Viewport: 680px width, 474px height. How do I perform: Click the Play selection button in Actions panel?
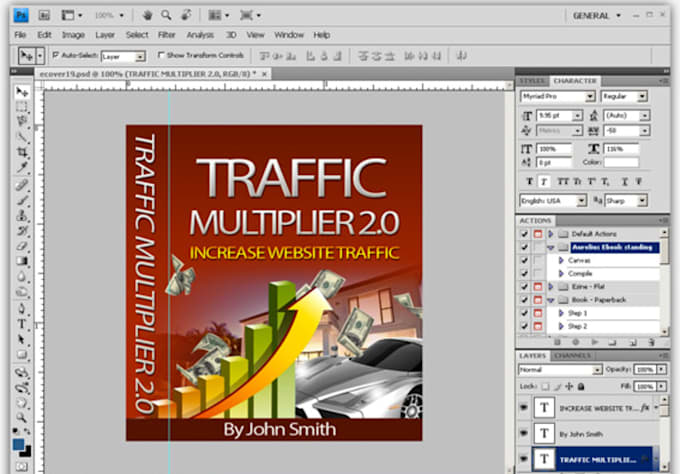click(x=595, y=343)
